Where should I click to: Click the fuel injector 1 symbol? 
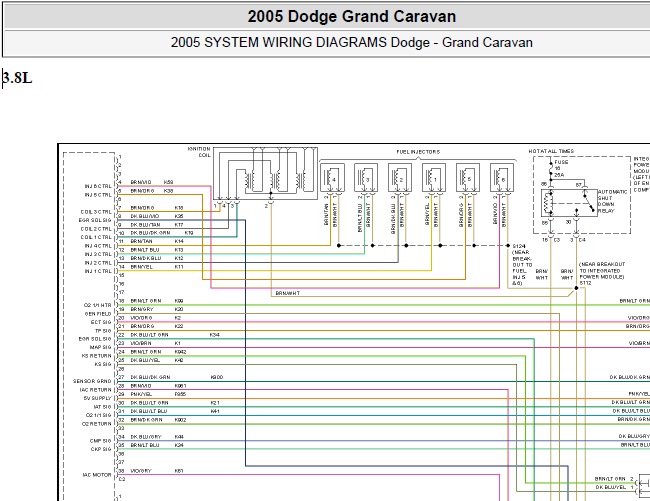434,177
